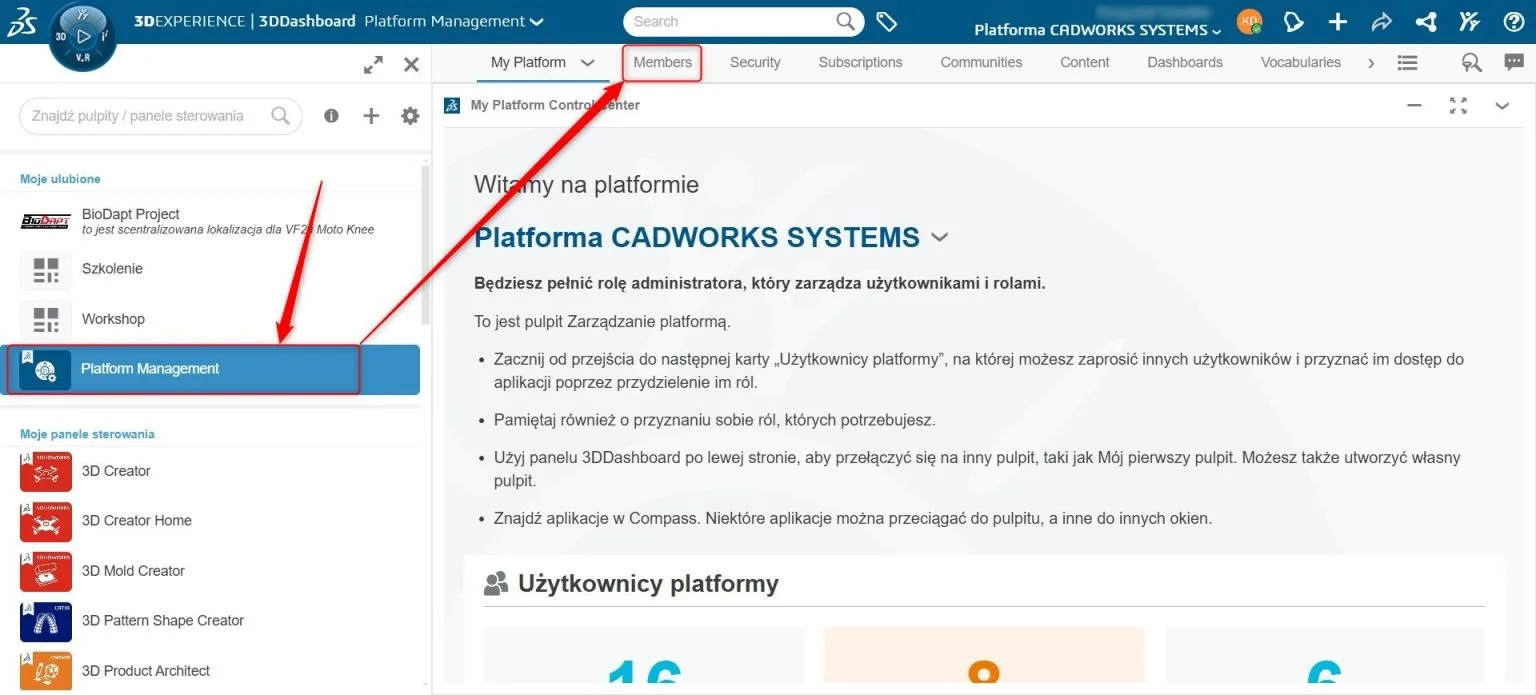Open the tools/content icon in top bar
The height and width of the screenshot is (695, 1536).
1469,21
